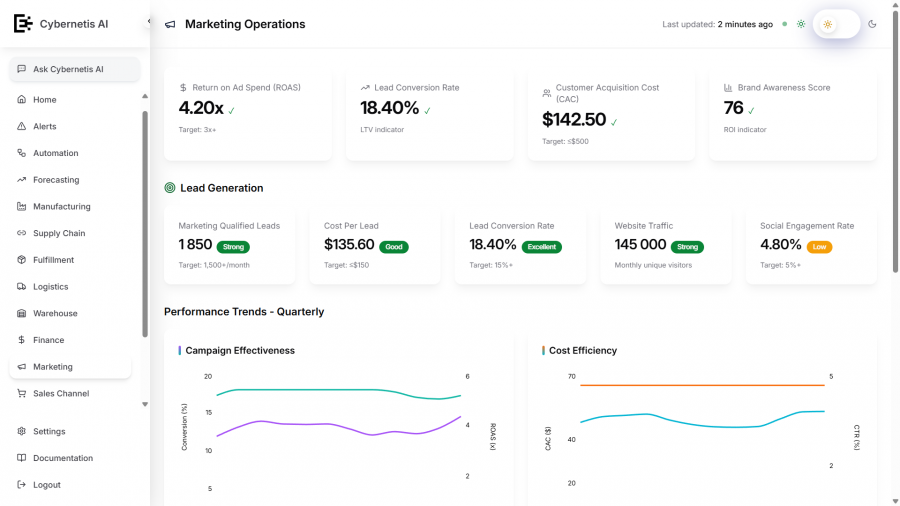900x506 pixels.
Task: Open Alerts via the warning triangle icon
Action: point(22,127)
